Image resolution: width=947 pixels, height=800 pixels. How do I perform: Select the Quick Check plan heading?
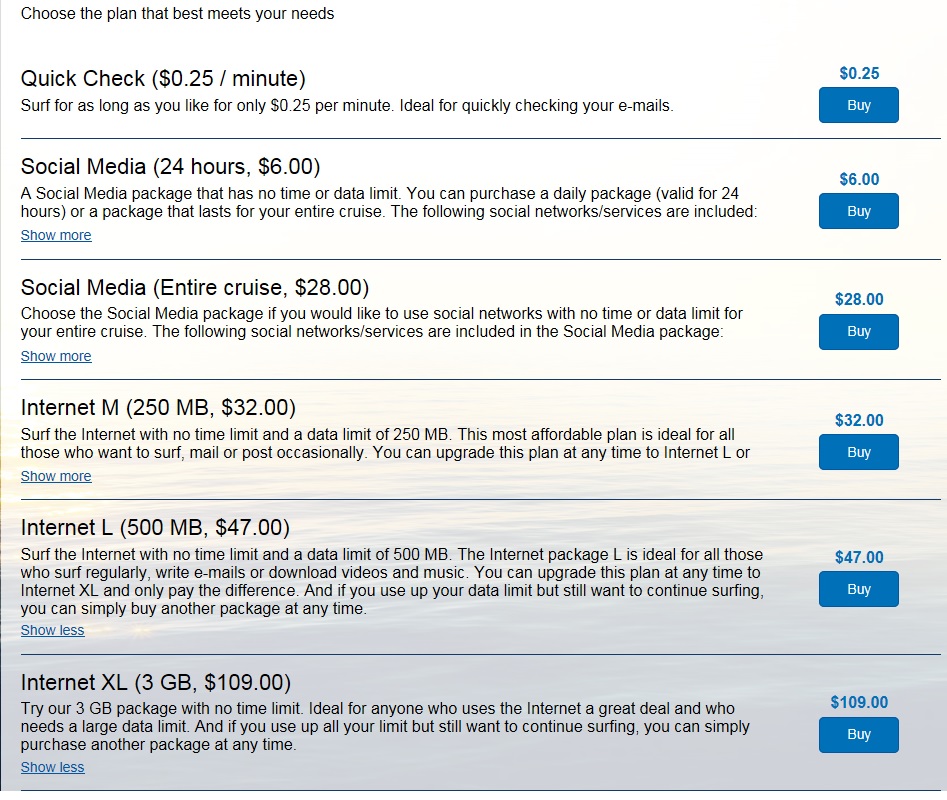[x=163, y=78]
